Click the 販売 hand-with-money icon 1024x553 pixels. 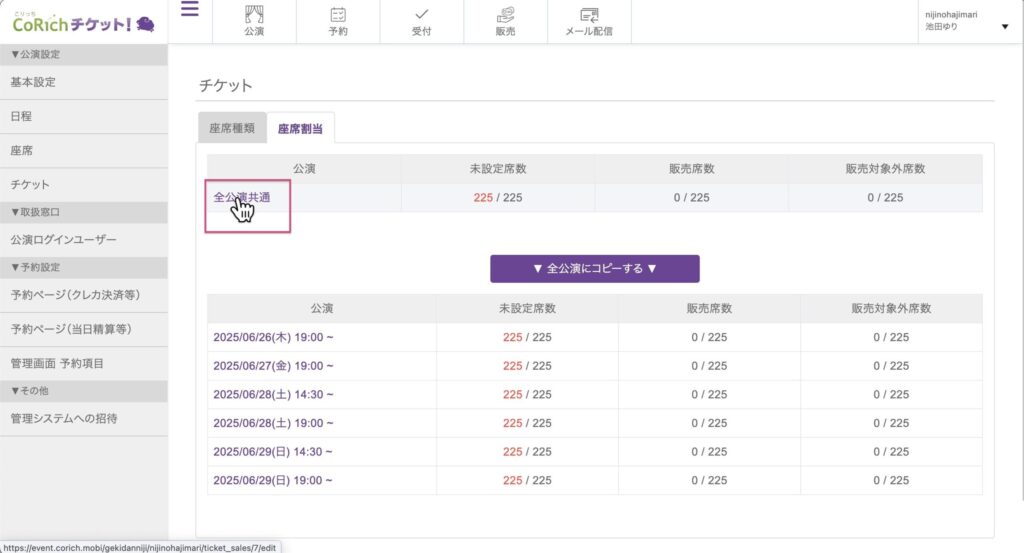[506, 15]
